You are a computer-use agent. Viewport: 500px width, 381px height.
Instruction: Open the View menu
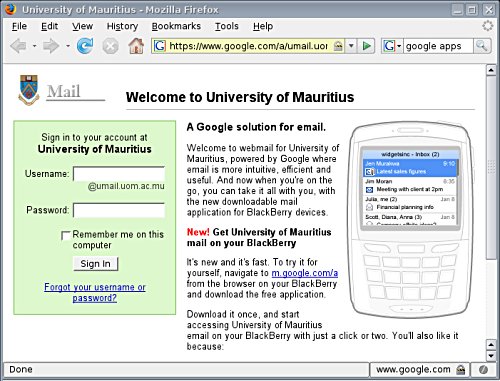click(82, 26)
